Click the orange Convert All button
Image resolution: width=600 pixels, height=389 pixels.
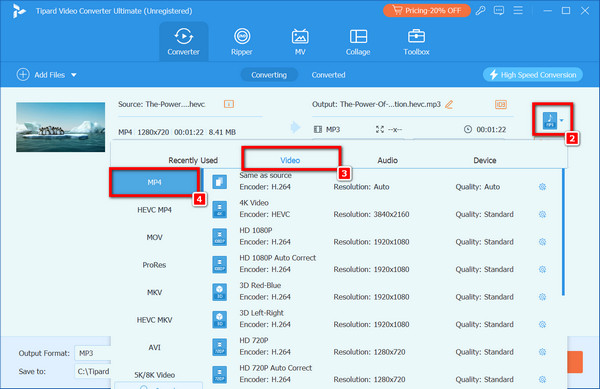pyautogui.click(x=575, y=361)
